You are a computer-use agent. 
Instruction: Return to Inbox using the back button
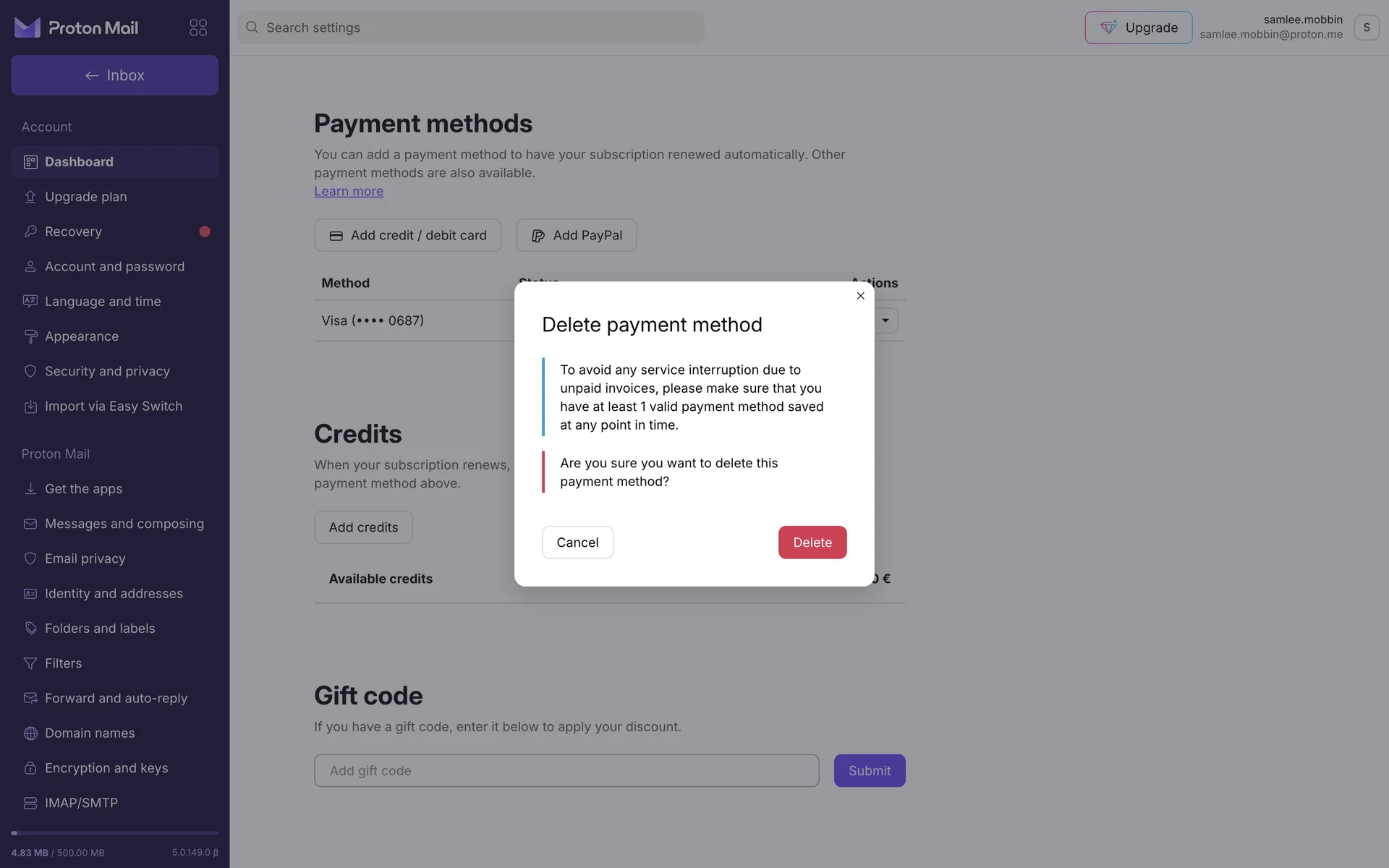114,75
